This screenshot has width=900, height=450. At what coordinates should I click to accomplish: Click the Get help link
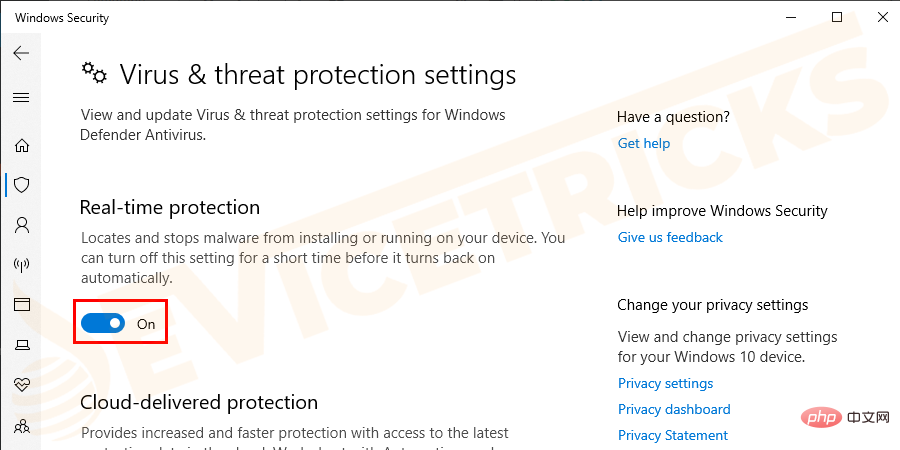coord(643,143)
